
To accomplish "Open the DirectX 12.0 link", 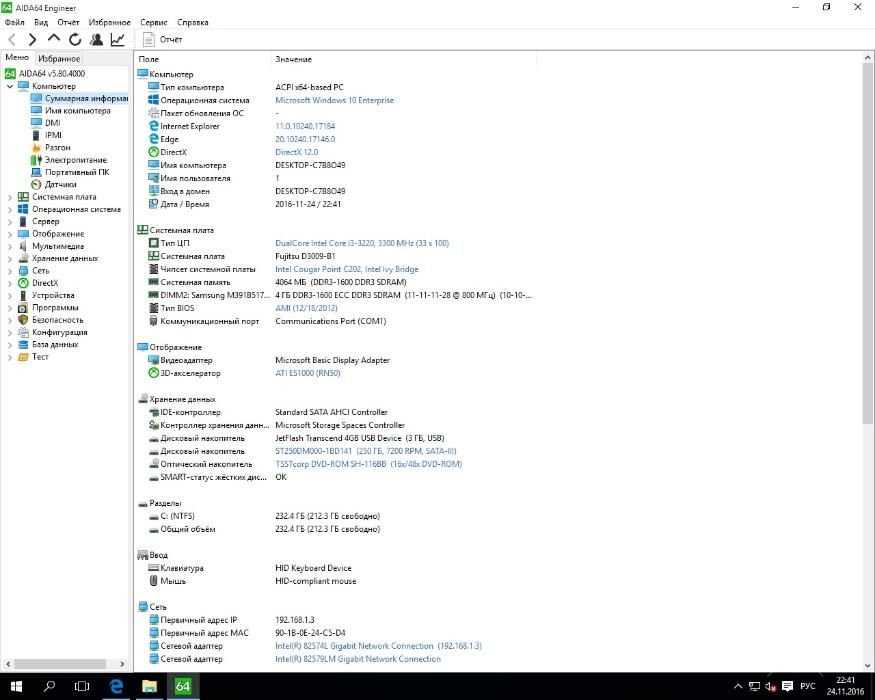I will [x=296, y=152].
